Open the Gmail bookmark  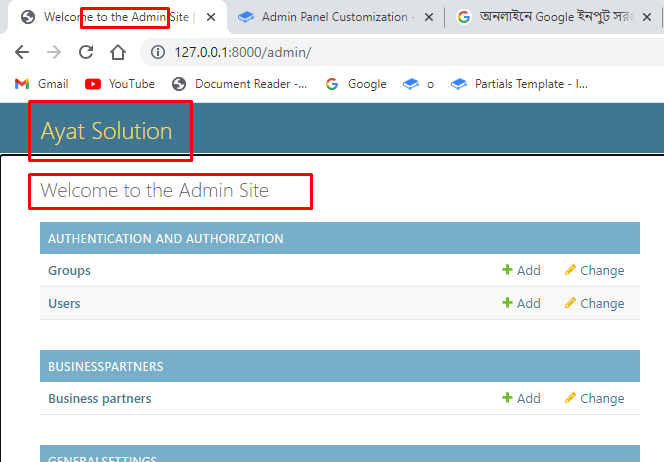[x=42, y=84]
